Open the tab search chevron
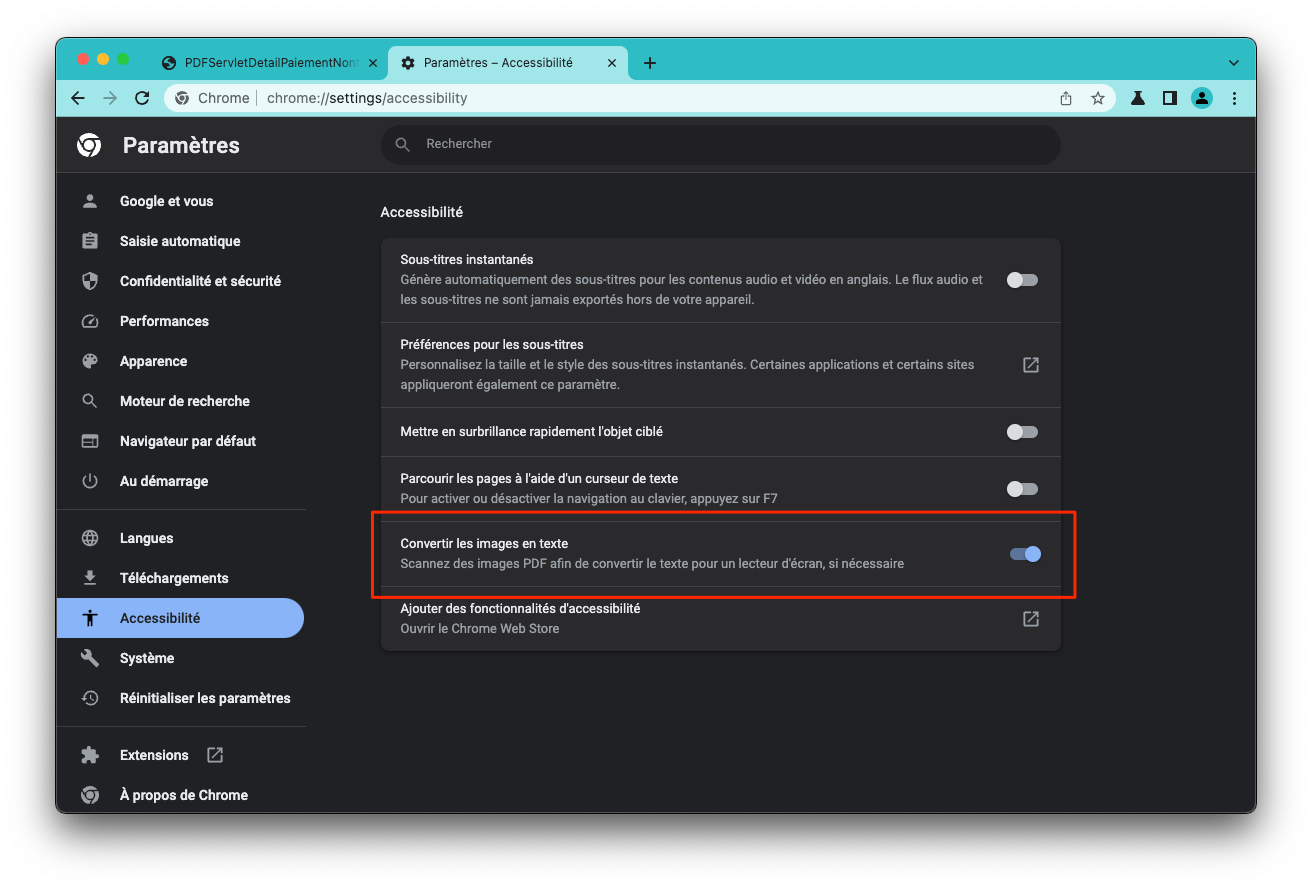Screen dimensions: 1312x887 click(1234, 63)
